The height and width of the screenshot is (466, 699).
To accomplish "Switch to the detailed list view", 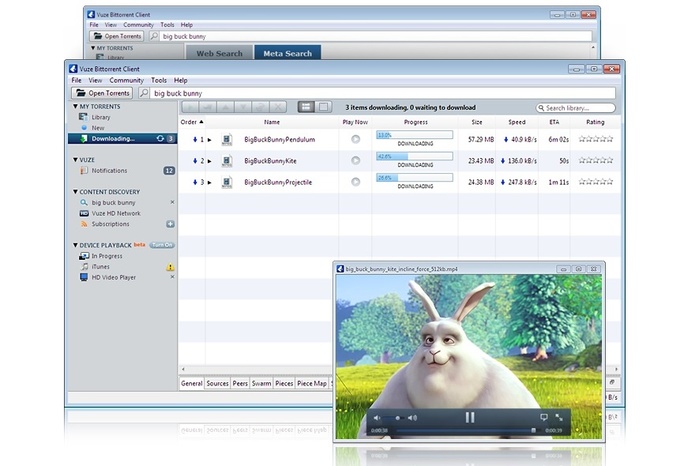I will [306, 107].
